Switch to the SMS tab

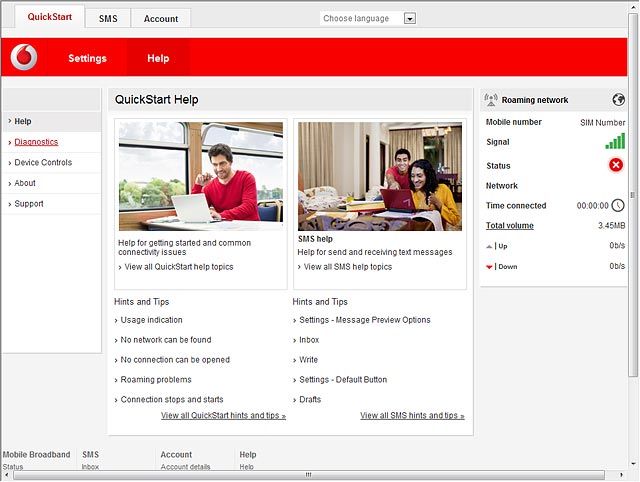(108, 19)
